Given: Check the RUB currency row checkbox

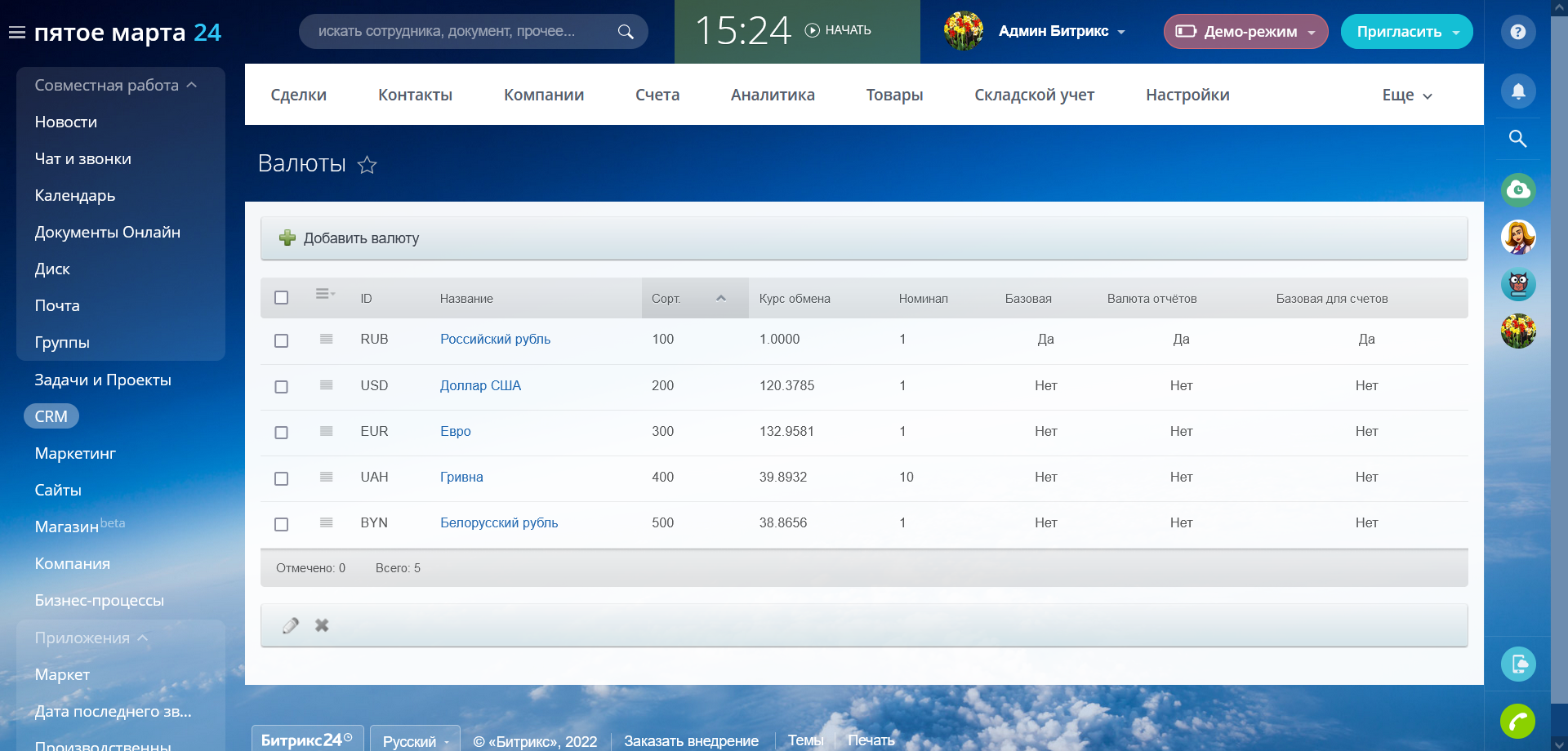Looking at the screenshot, I should click(x=282, y=340).
